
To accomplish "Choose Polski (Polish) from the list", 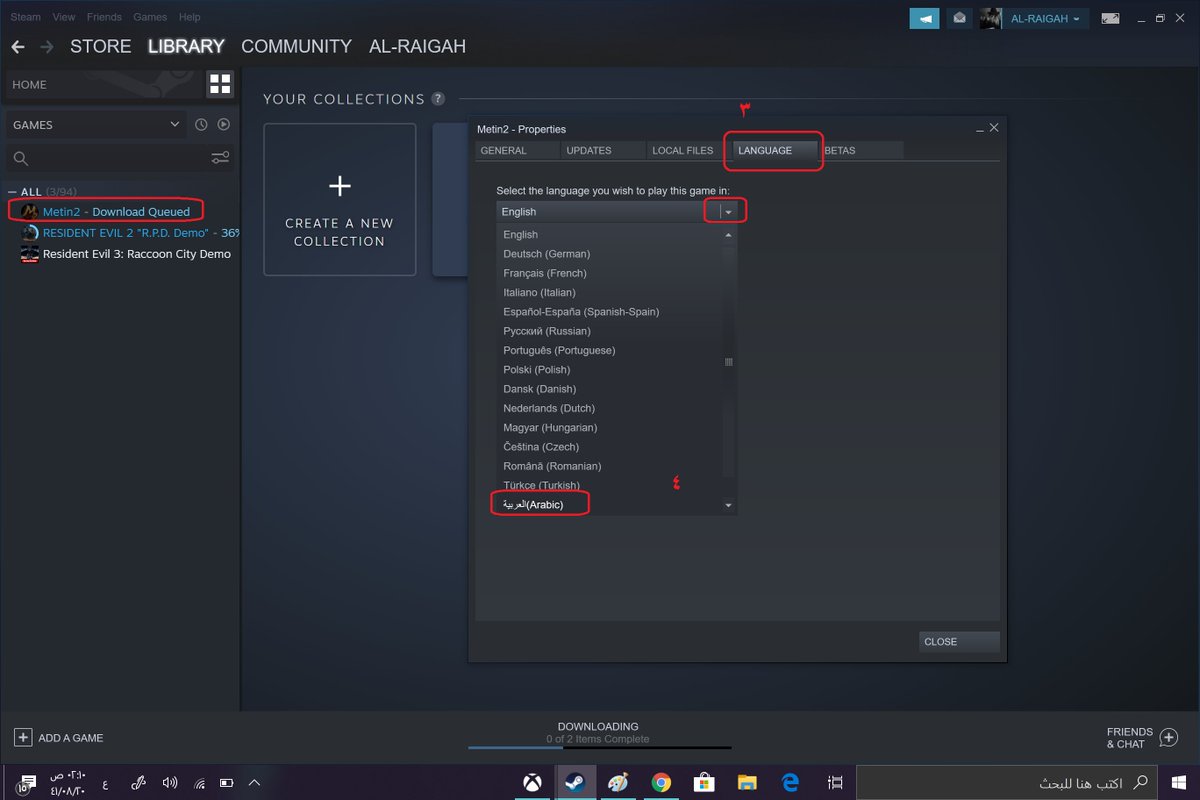I will point(610,370).
